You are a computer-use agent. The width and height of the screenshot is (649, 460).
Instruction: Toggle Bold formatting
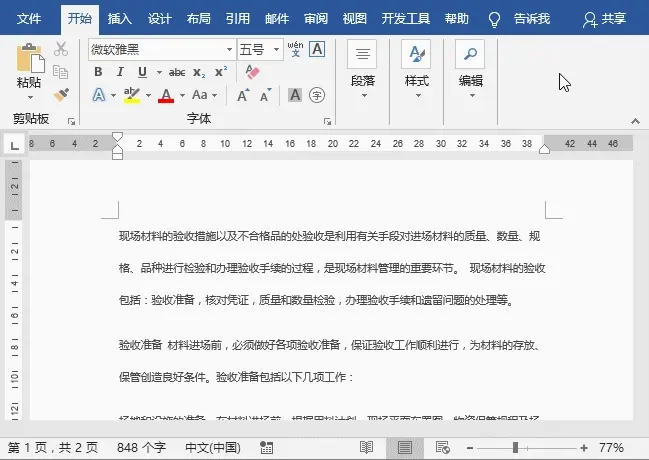coord(98,72)
